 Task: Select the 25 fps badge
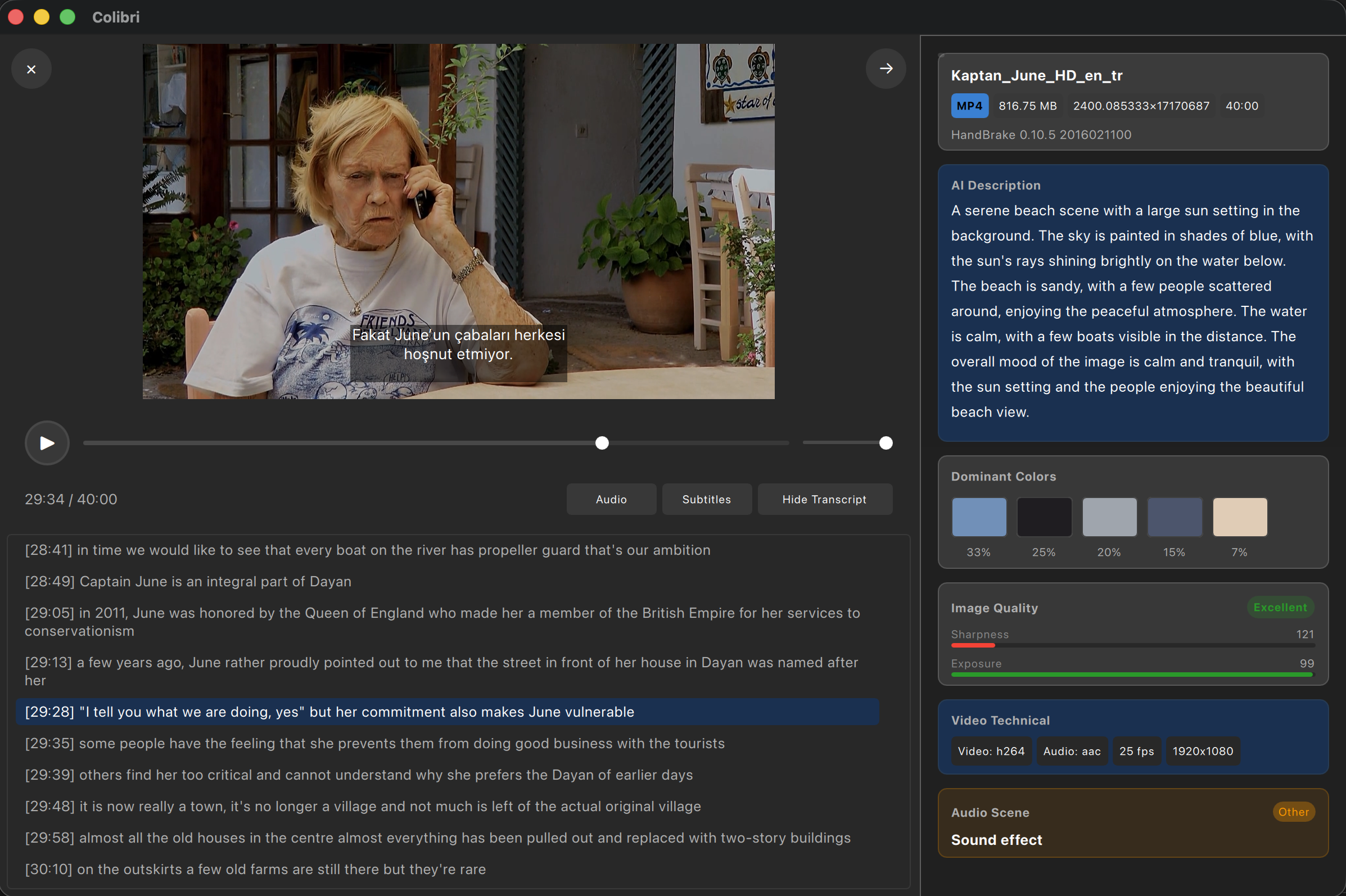coord(1137,751)
